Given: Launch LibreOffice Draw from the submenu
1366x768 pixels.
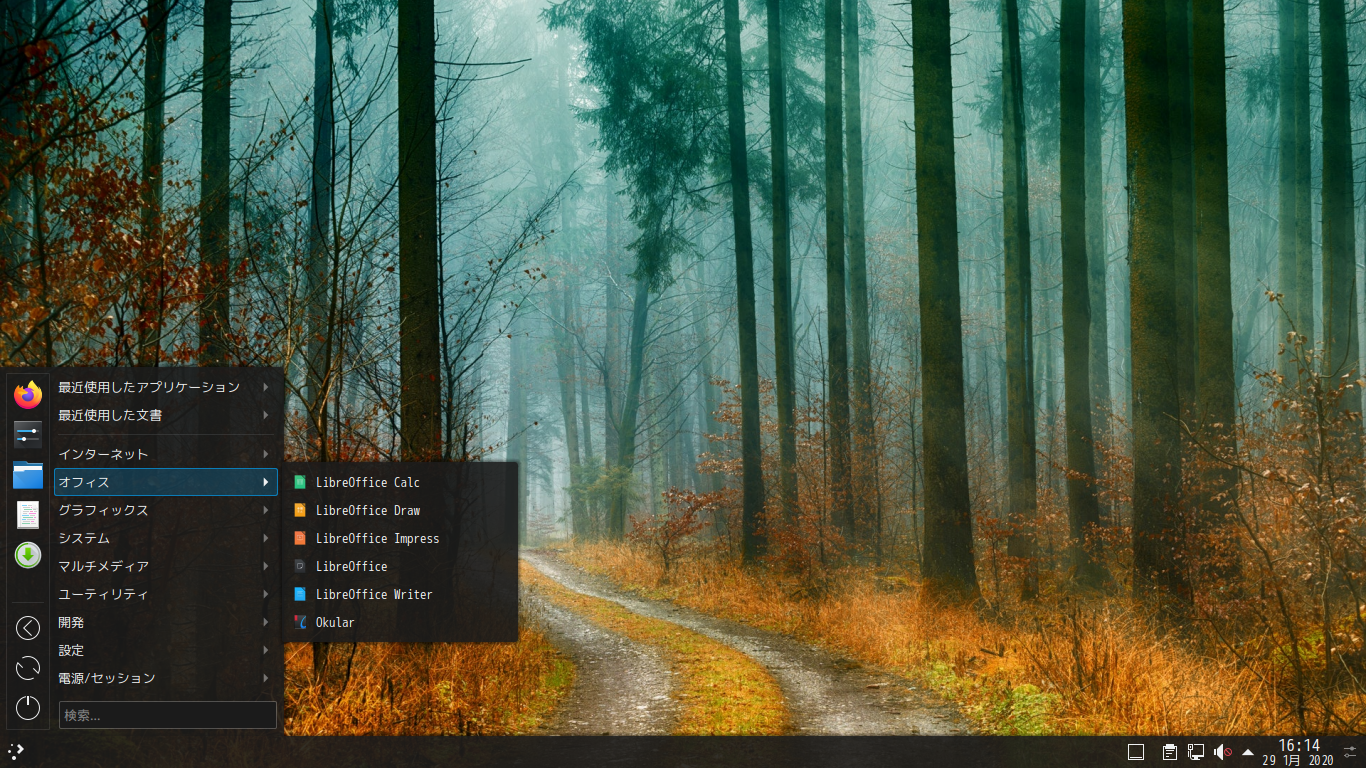Looking at the screenshot, I should click(401, 510).
